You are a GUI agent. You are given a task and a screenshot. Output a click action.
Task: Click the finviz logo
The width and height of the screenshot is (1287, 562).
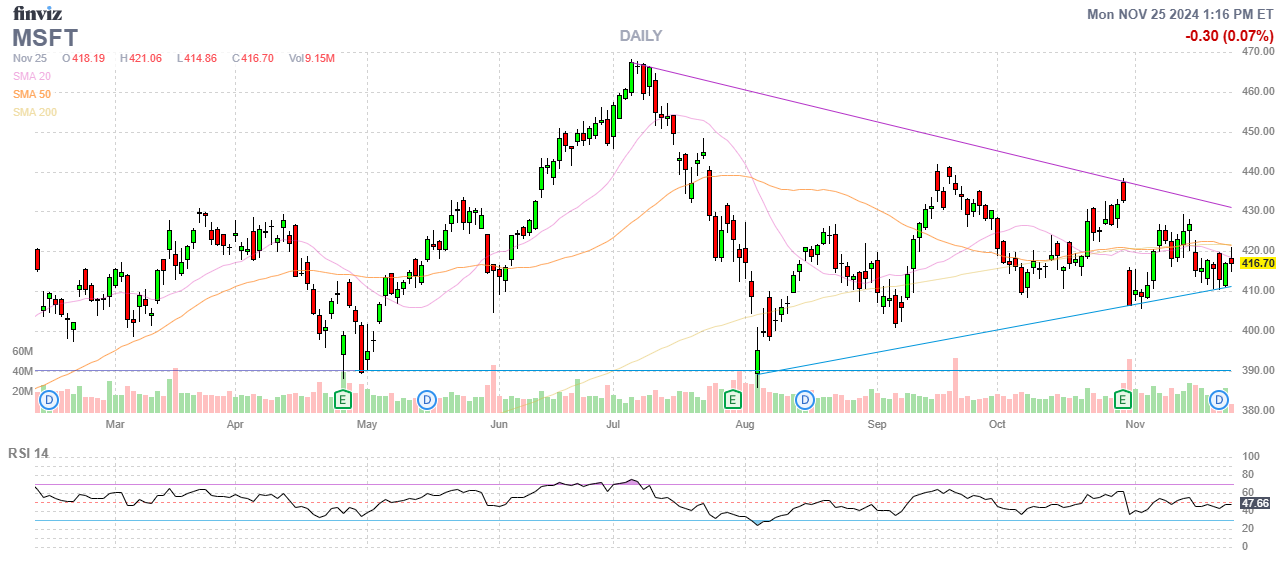coord(36,14)
